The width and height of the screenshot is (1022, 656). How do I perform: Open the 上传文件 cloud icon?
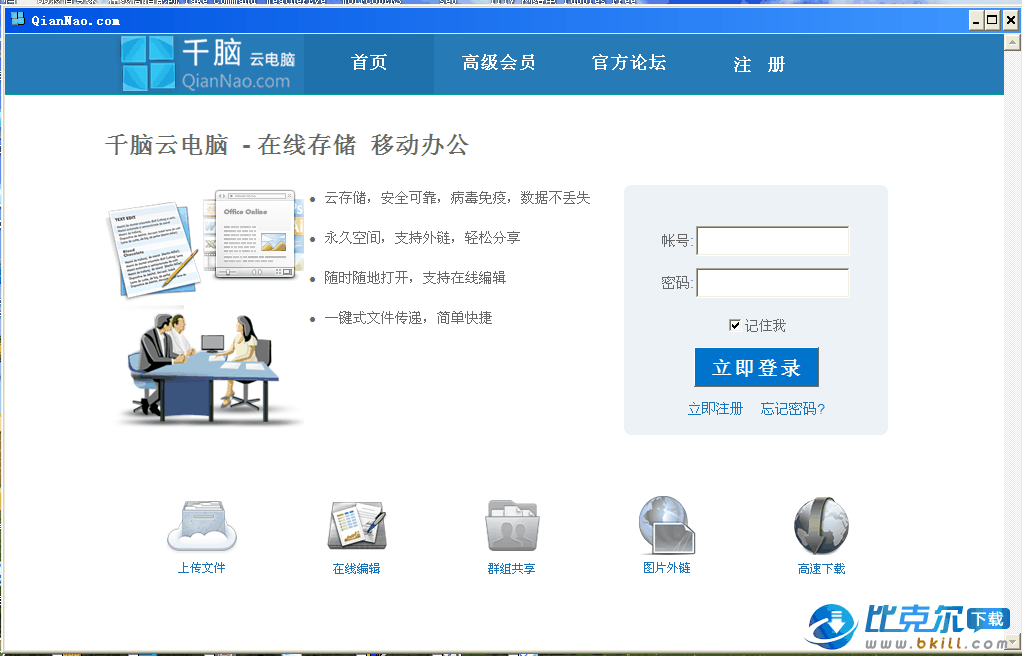(201, 527)
